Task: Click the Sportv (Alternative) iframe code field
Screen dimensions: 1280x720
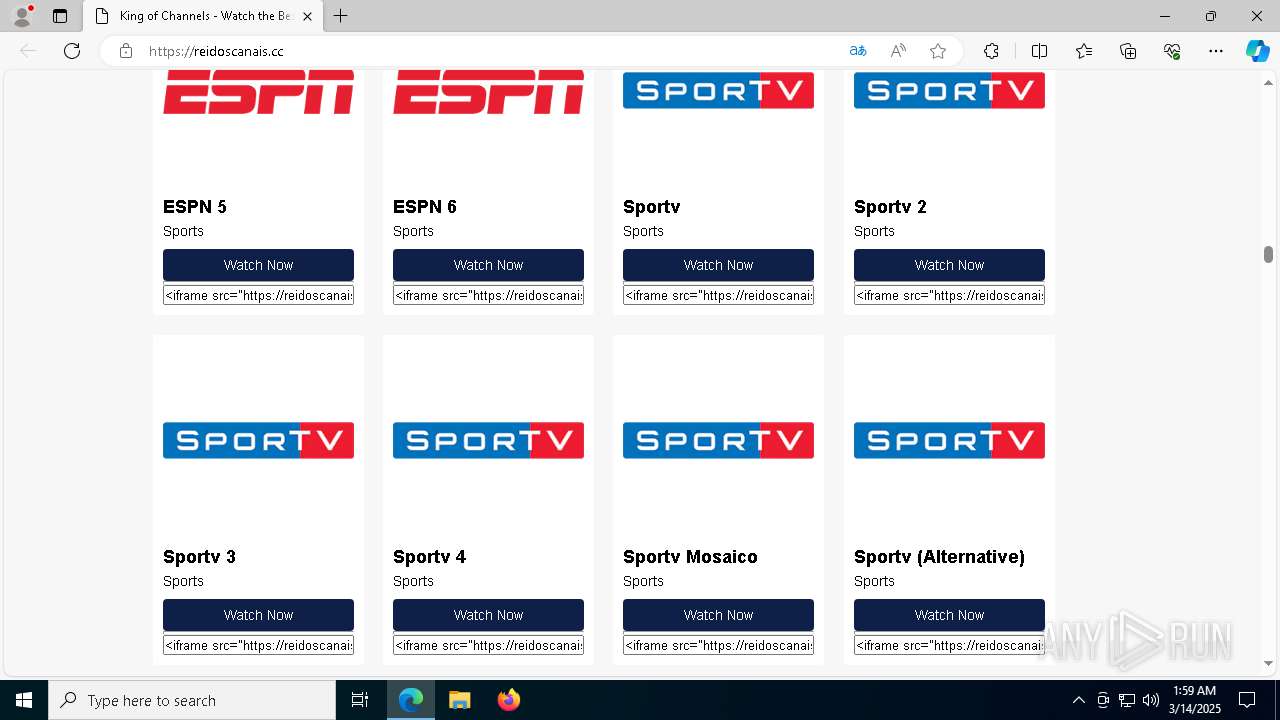Action: coord(949,645)
